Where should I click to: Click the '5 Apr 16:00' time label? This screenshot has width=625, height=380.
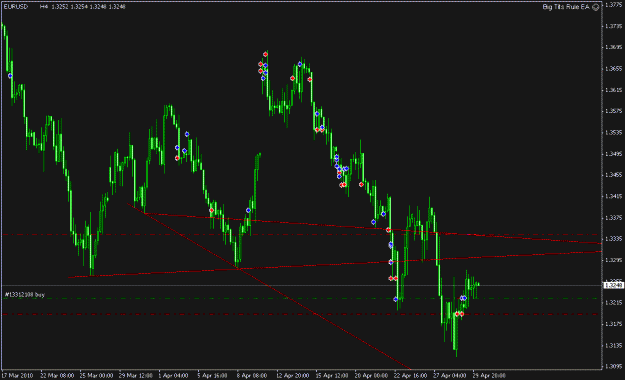(212, 376)
